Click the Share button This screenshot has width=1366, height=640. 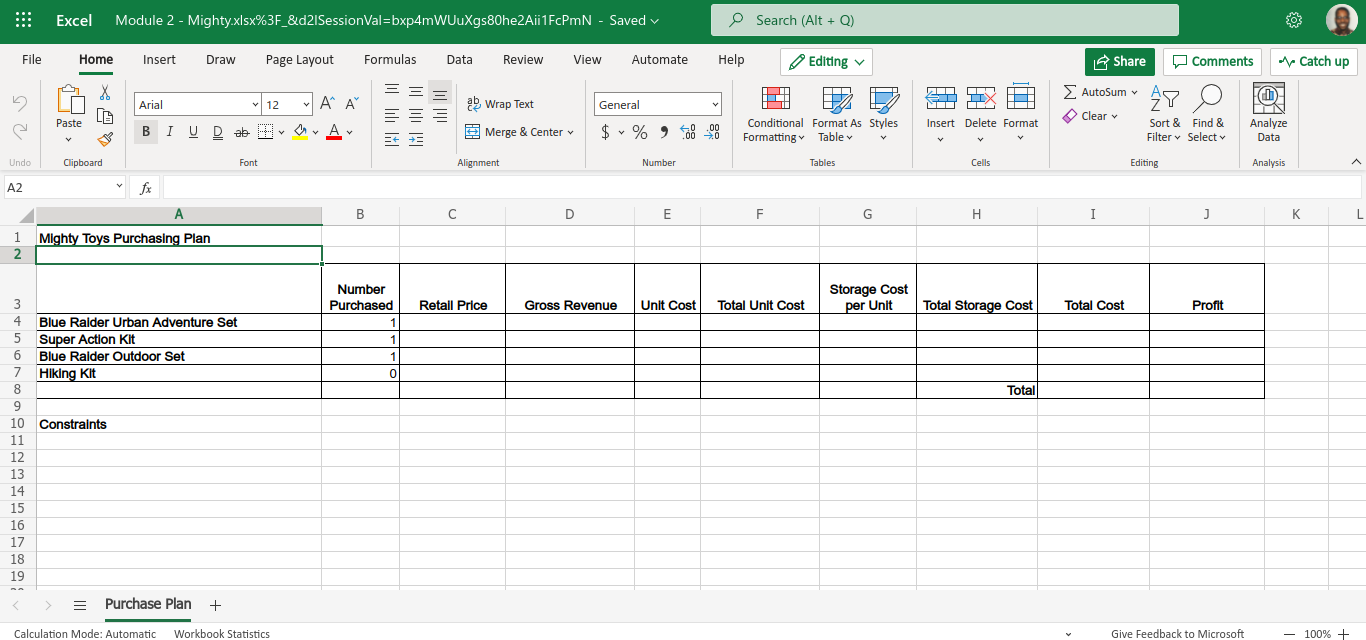point(1119,61)
